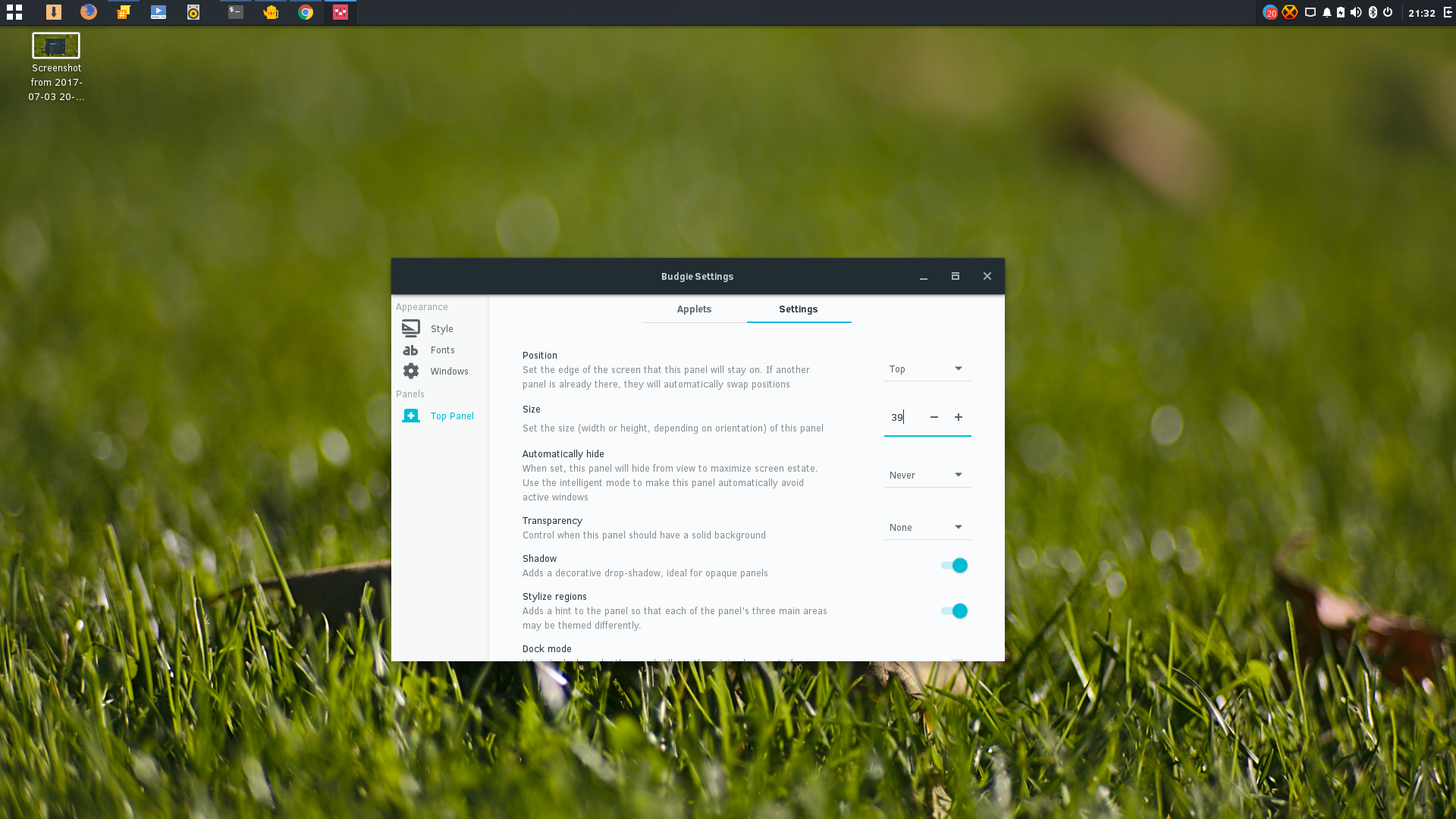Open the Position dropdown showing Top

[927, 369]
